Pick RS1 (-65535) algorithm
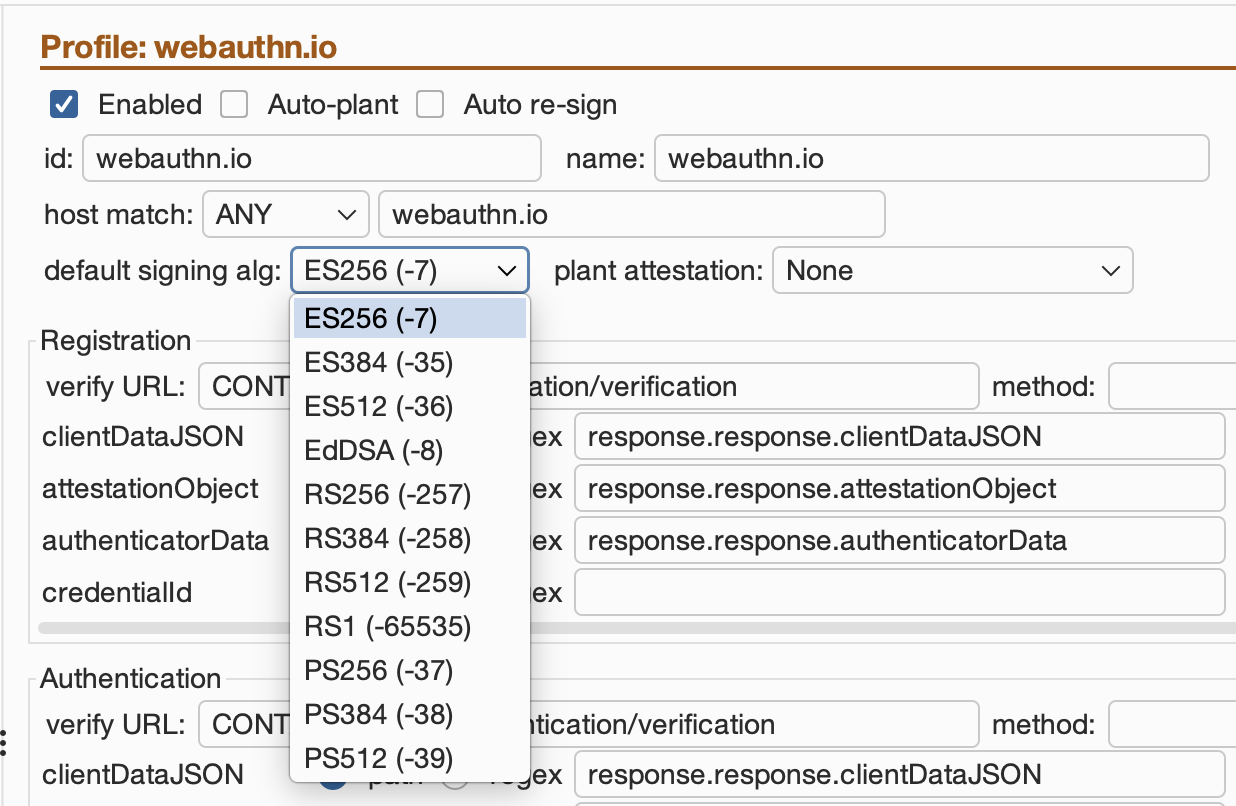The image size is (1236, 806). (410, 626)
